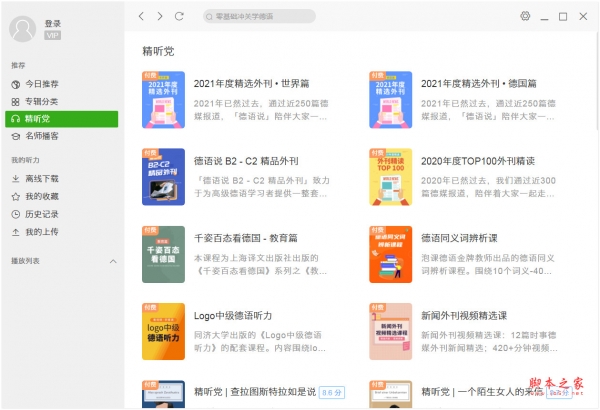Click the 精听党 headphone icon
This screenshot has height=410, width=600.
15,119
